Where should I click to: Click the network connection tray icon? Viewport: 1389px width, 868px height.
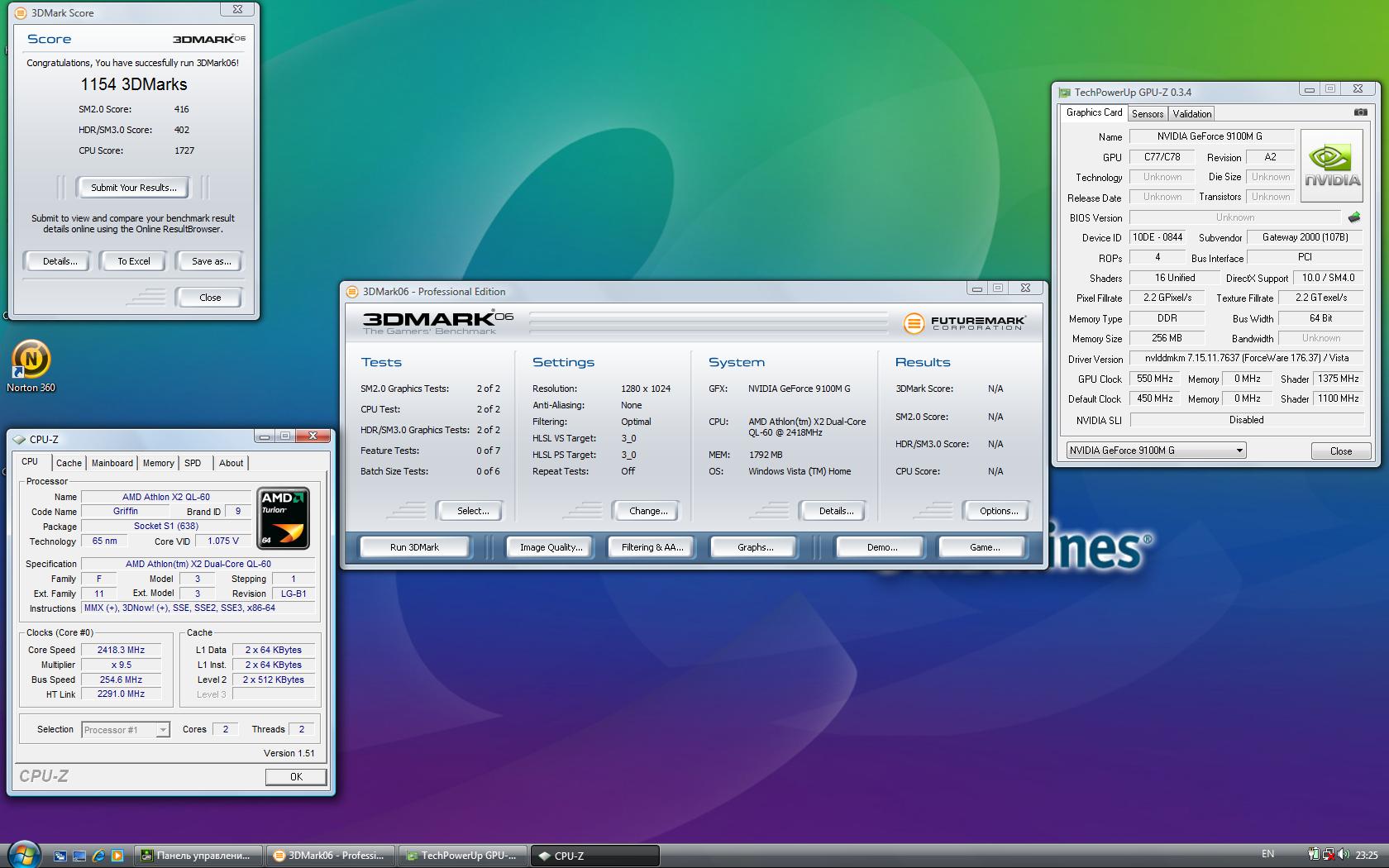tap(1329, 855)
